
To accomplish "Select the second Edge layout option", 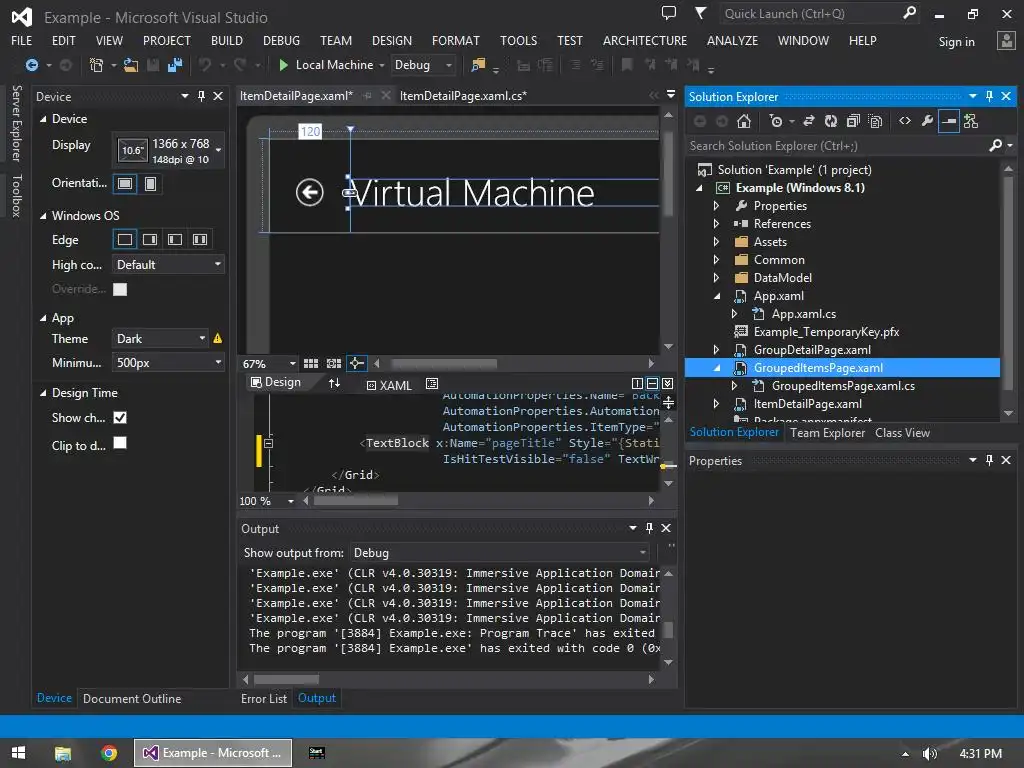I will click(x=150, y=239).
